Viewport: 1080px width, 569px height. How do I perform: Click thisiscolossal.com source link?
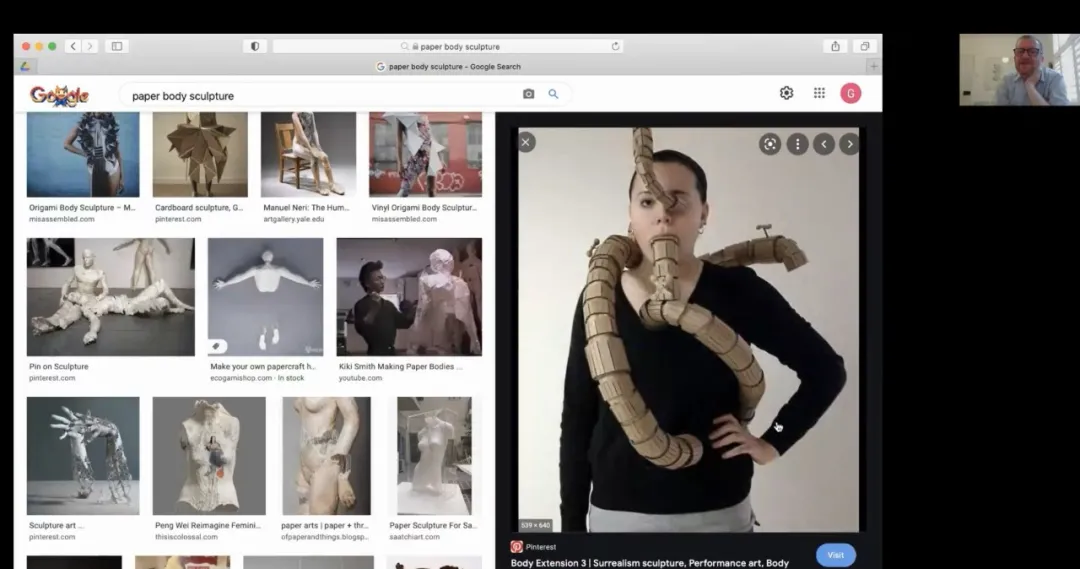click(186, 537)
